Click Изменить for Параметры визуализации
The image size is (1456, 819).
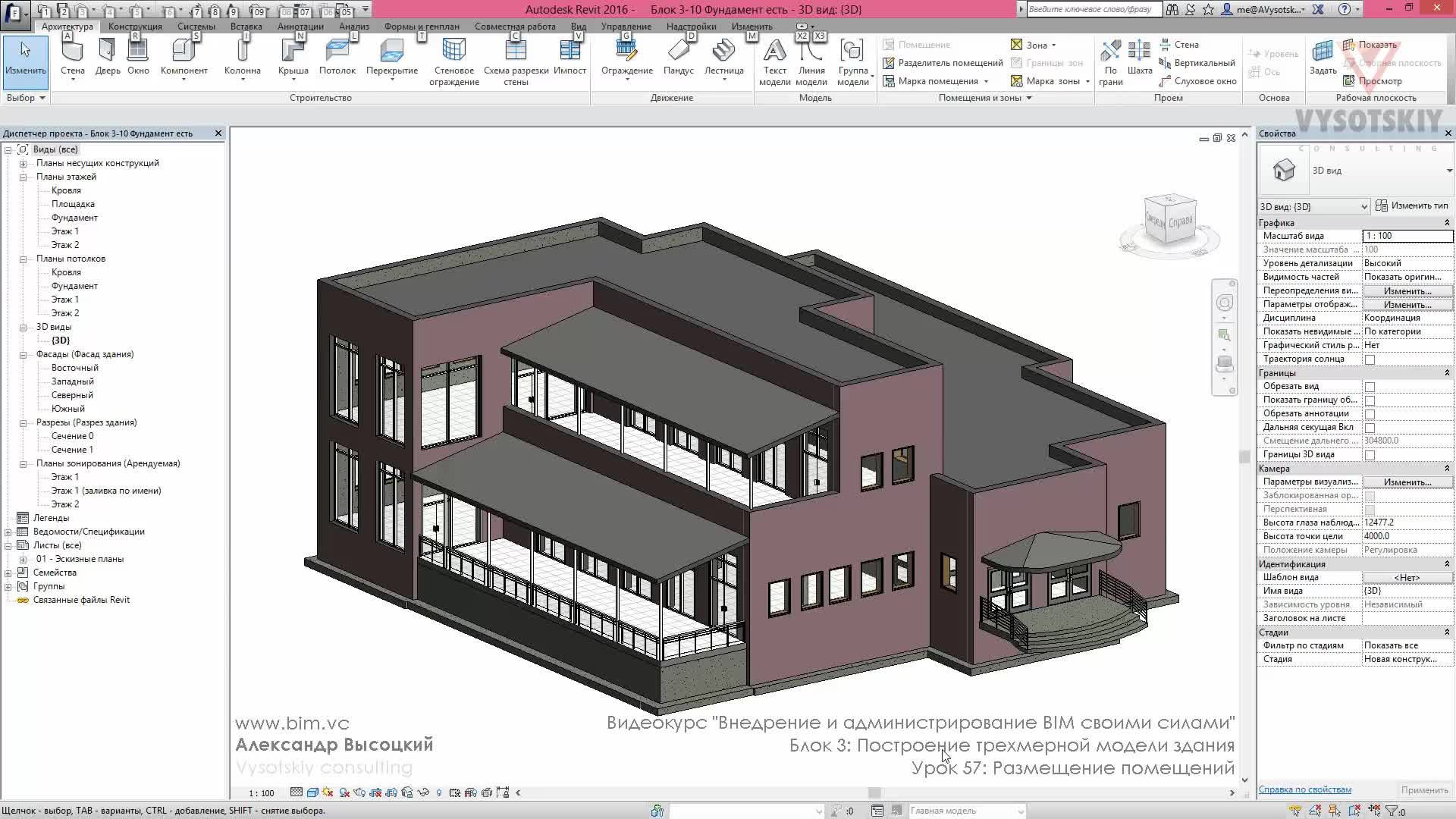(1407, 482)
